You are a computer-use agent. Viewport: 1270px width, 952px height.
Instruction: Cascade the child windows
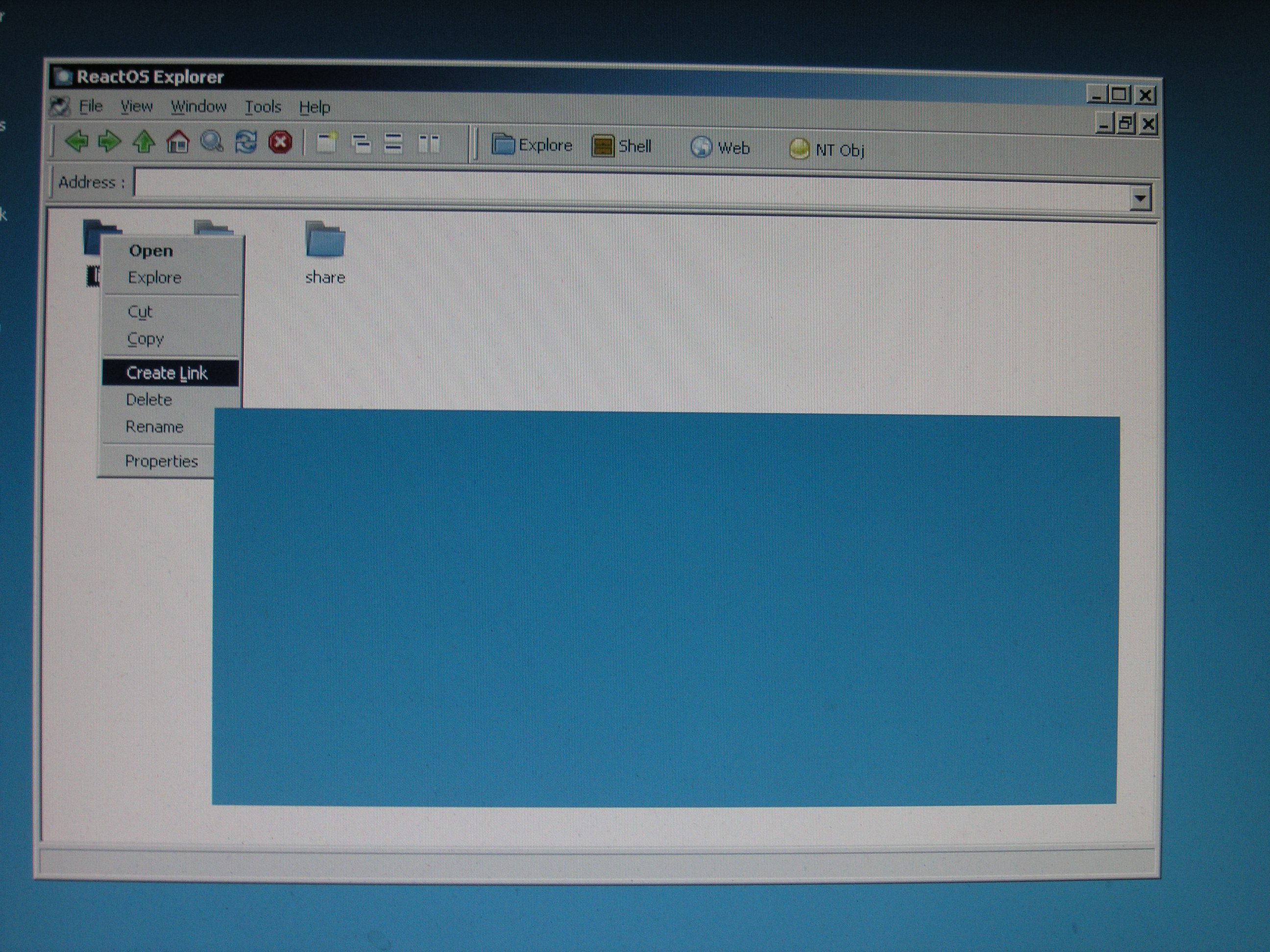coord(361,143)
